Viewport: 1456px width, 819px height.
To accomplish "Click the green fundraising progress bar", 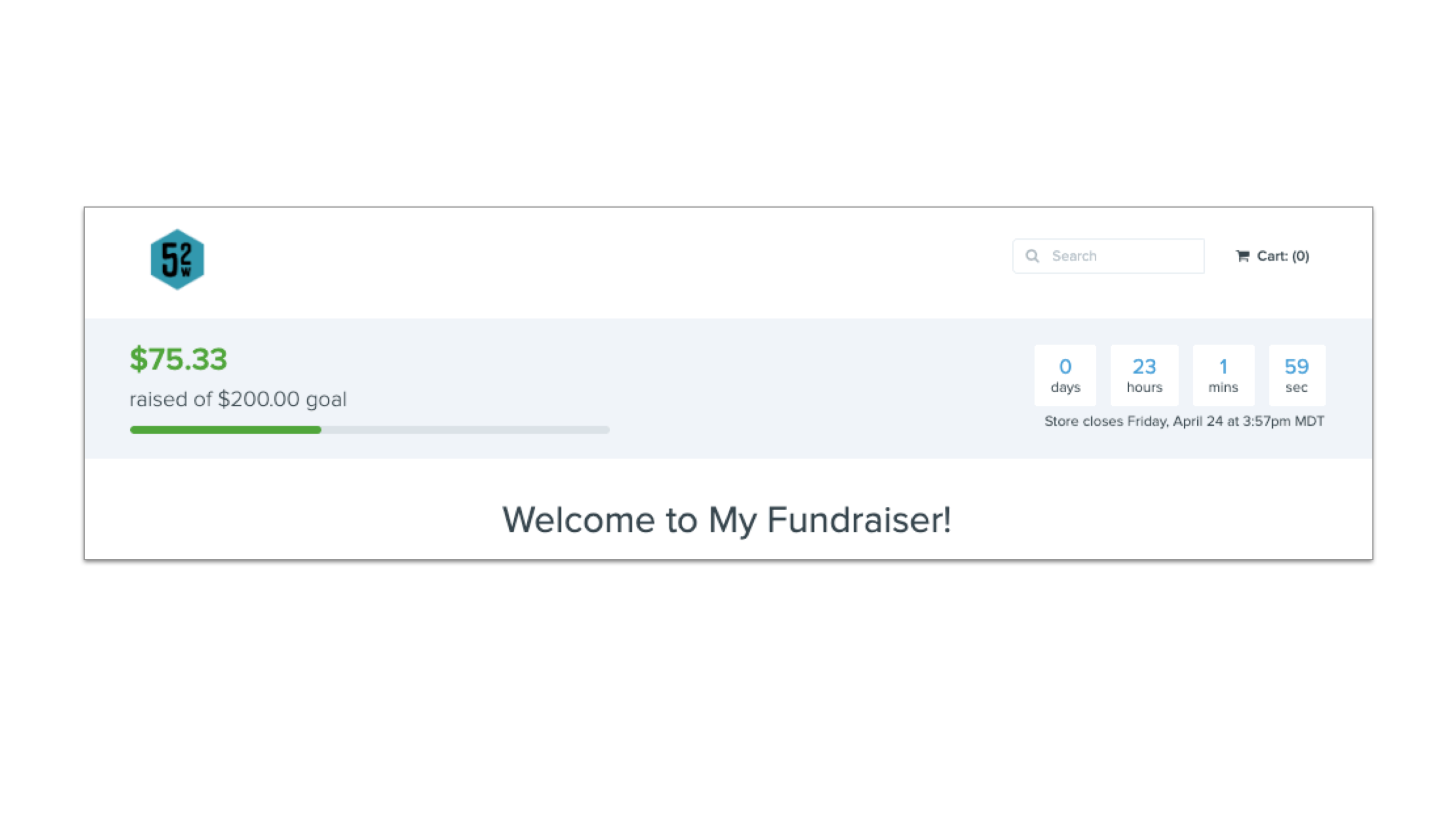I will click(x=225, y=429).
